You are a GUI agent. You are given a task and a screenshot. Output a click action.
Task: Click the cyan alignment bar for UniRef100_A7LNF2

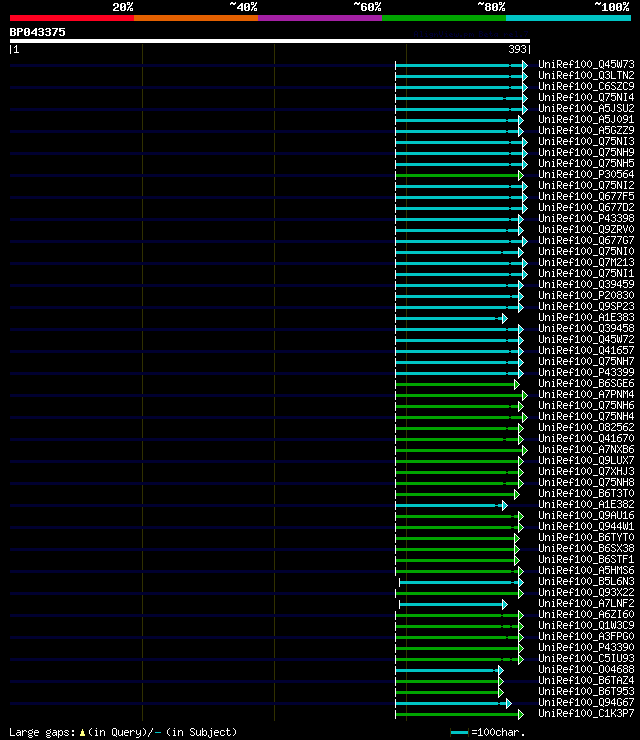tap(453, 605)
